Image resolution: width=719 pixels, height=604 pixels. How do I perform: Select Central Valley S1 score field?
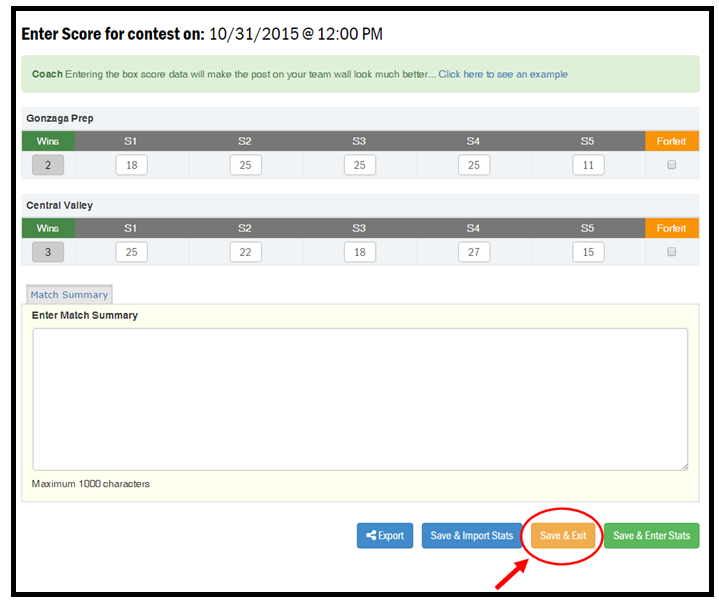(x=131, y=252)
